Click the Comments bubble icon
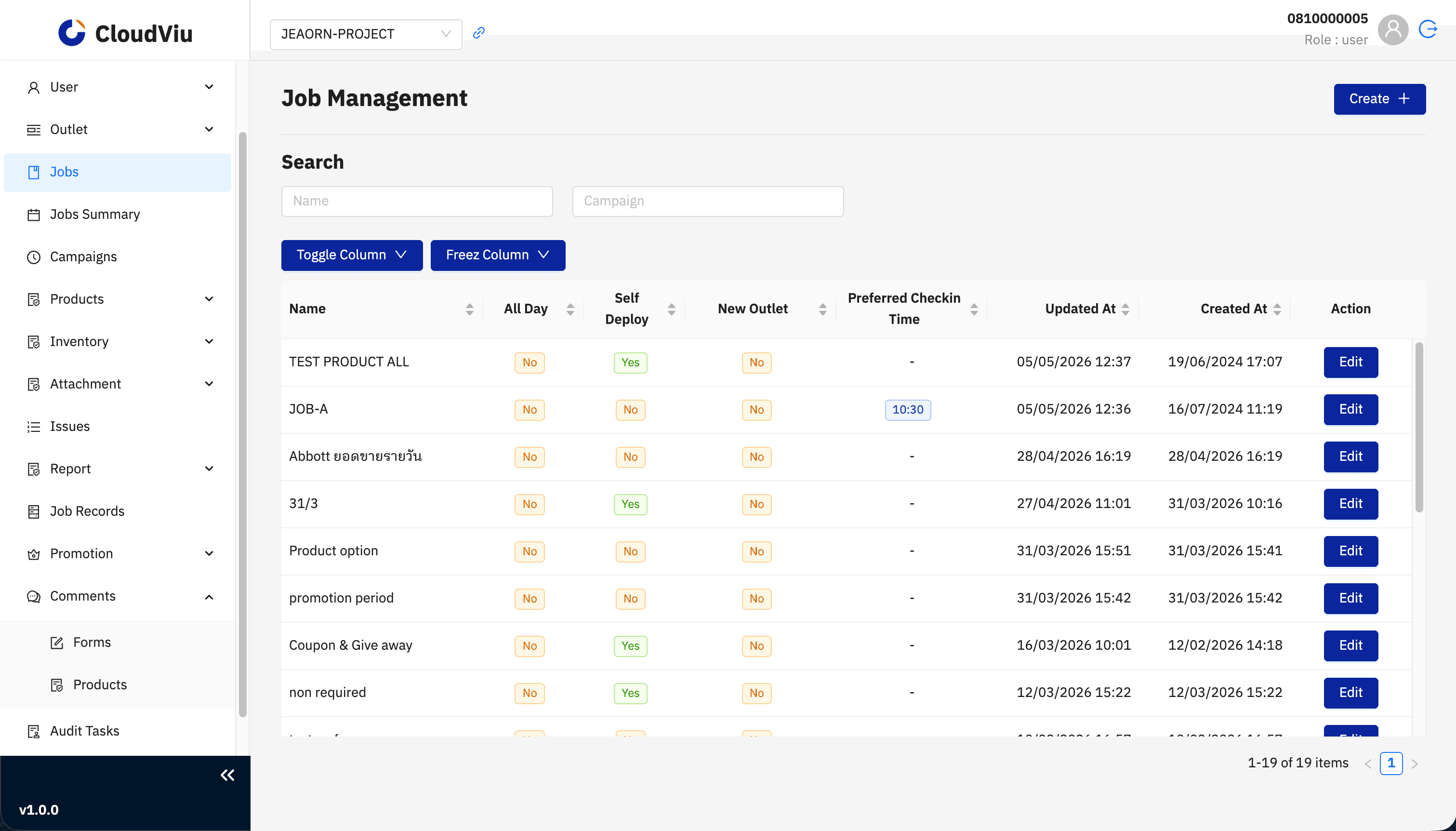The image size is (1456, 831). tap(34, 596)
